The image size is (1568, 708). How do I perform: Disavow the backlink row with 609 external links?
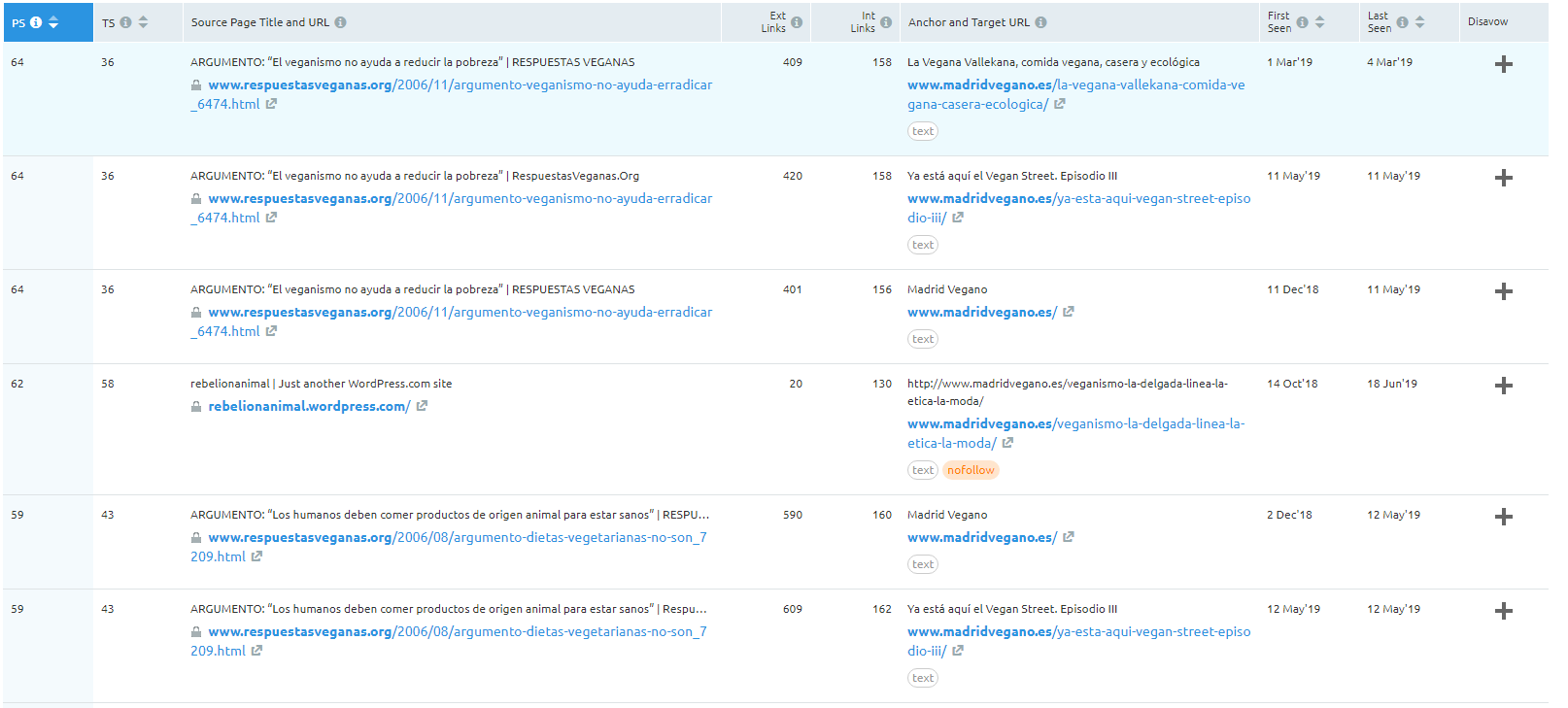tap(1504, 611)
